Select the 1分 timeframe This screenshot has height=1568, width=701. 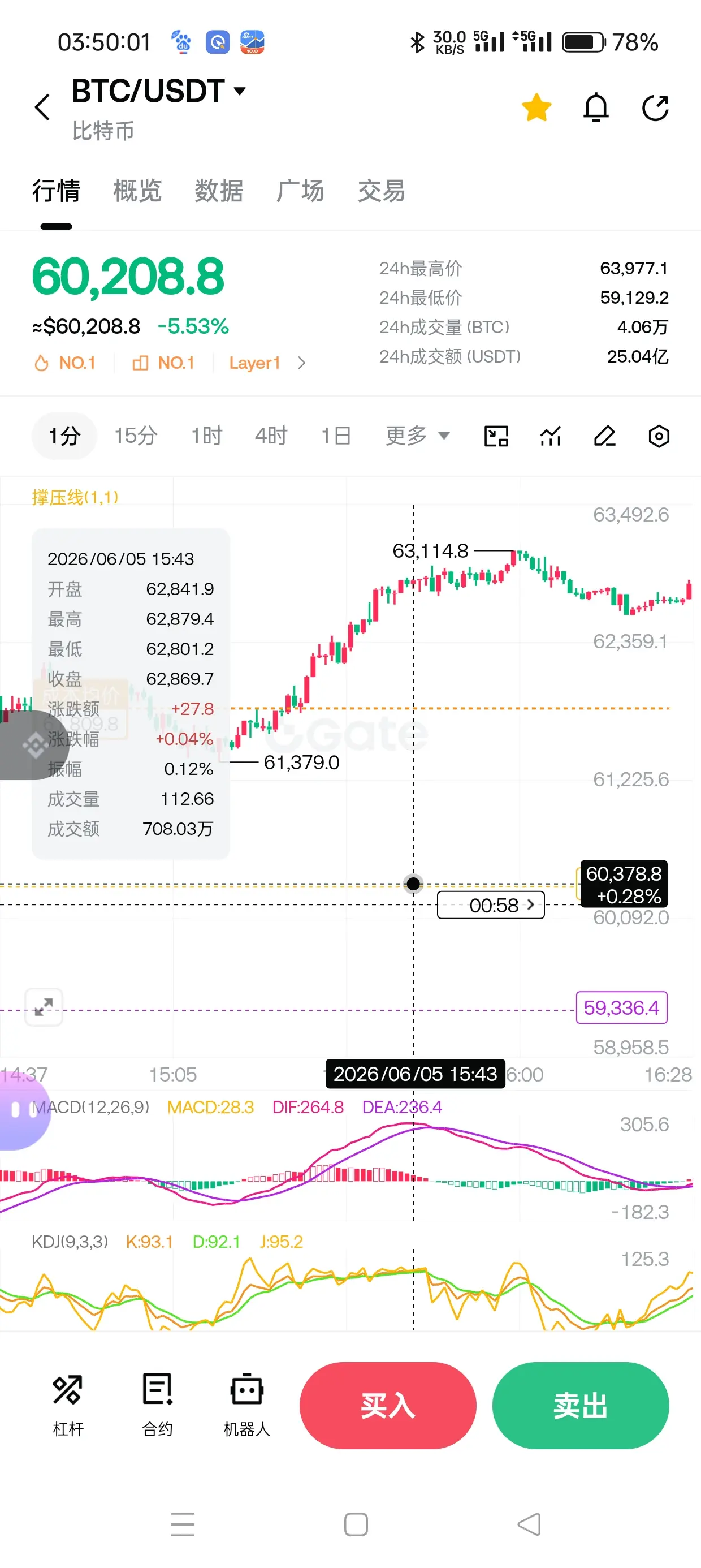(64, 436)
